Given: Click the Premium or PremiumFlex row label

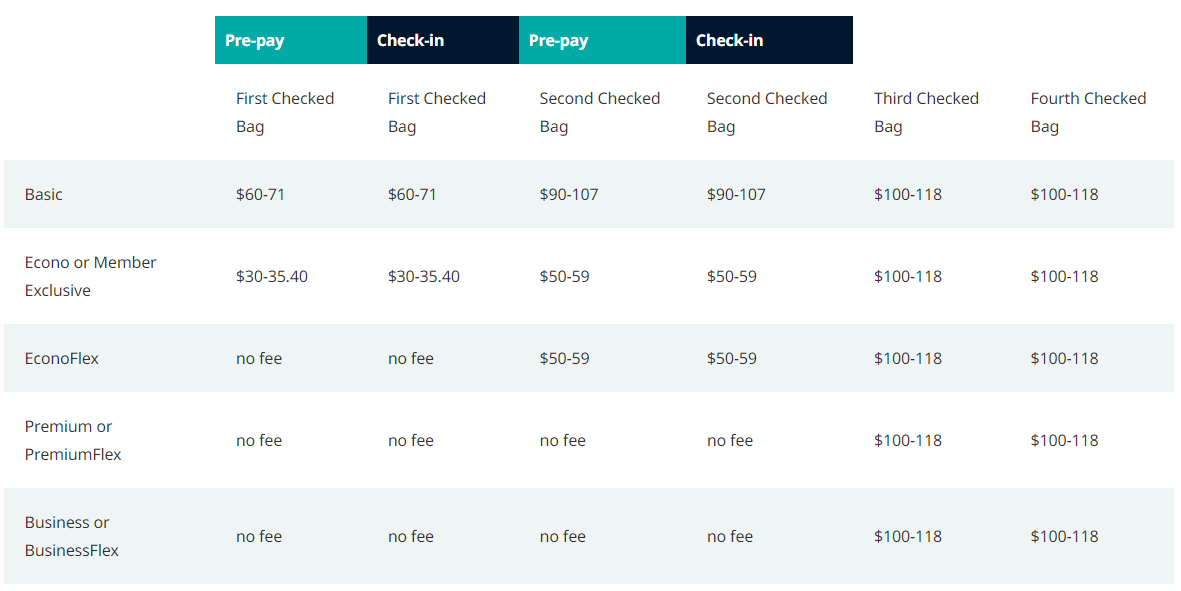Looking at the screenshot, I should point(73,440).
